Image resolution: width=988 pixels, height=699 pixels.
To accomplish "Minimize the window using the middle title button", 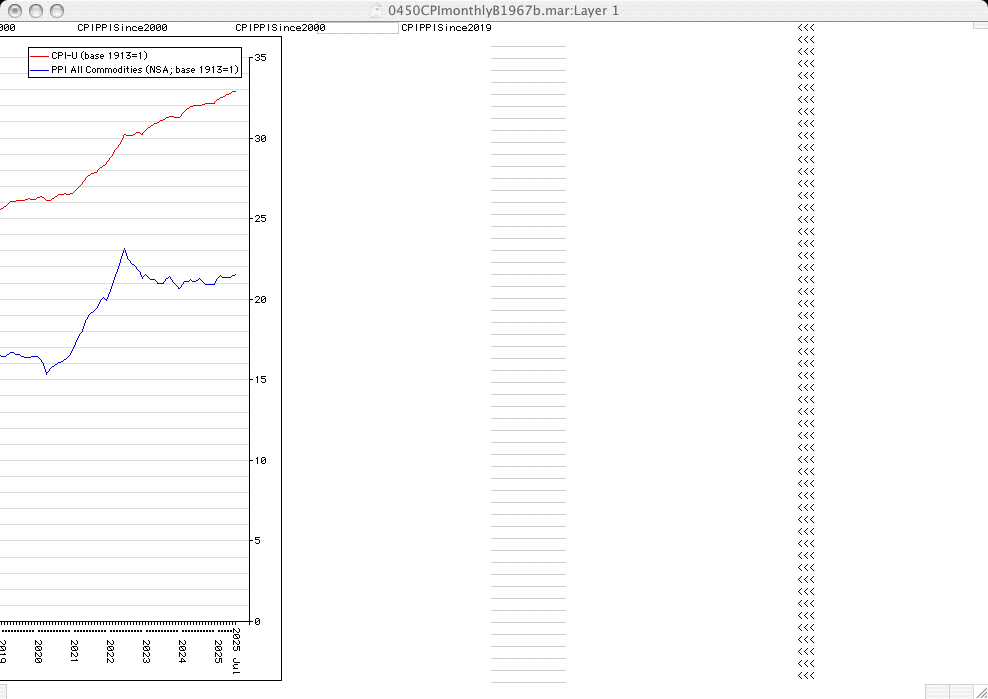I will pyautogui.click(x=36, y=10).
